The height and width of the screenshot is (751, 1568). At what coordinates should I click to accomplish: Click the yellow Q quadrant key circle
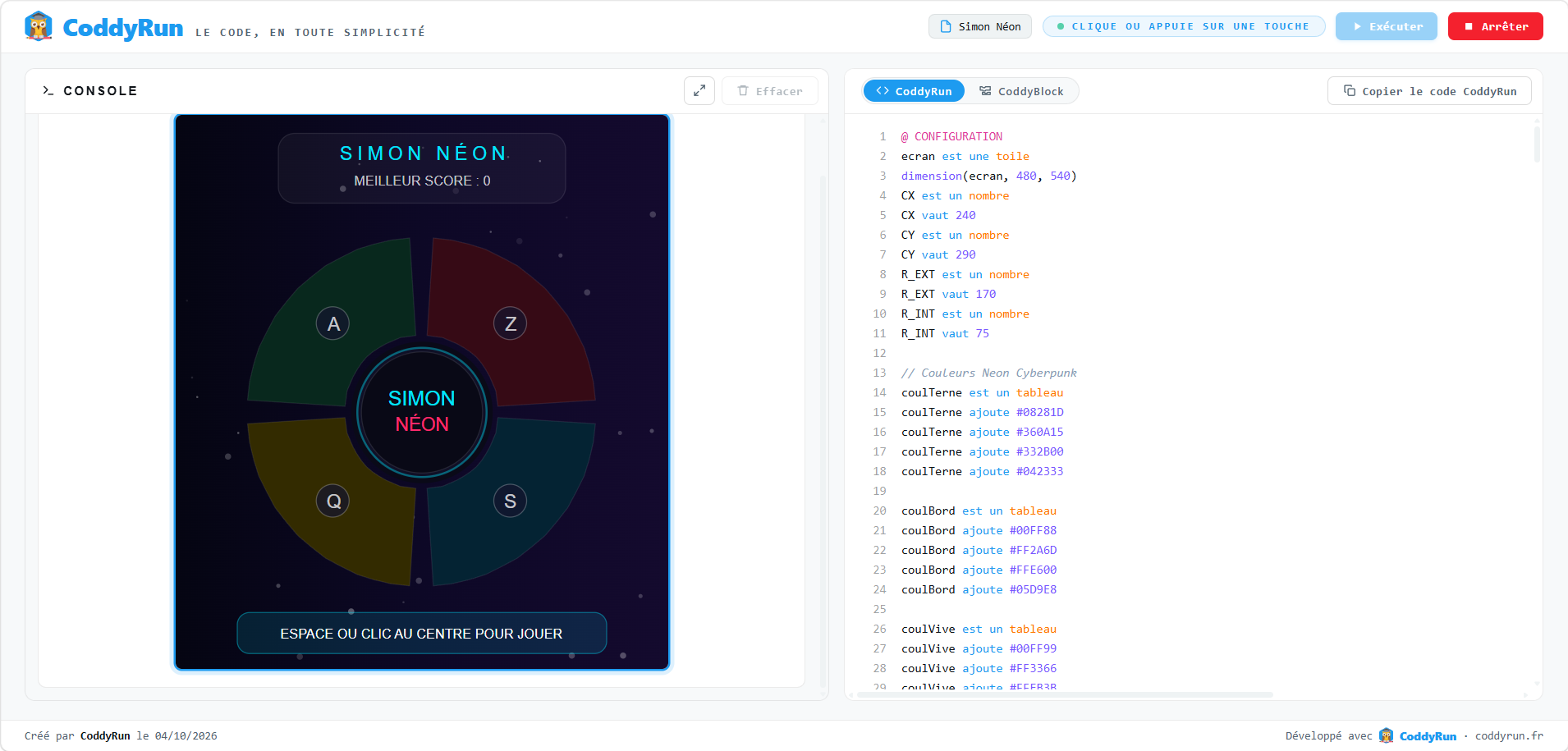click(333, 501)
